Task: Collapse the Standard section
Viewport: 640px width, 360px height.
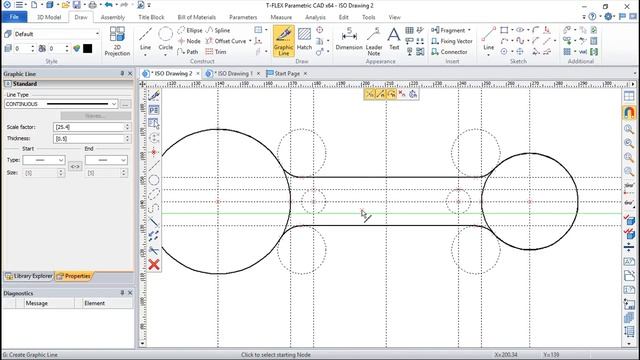Action: 8,84
